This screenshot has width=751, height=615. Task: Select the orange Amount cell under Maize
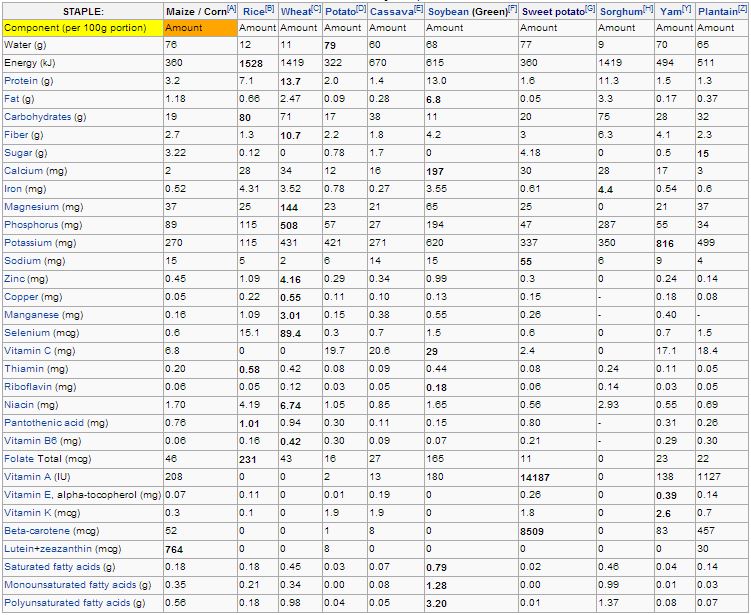click(x=200, y=28)
